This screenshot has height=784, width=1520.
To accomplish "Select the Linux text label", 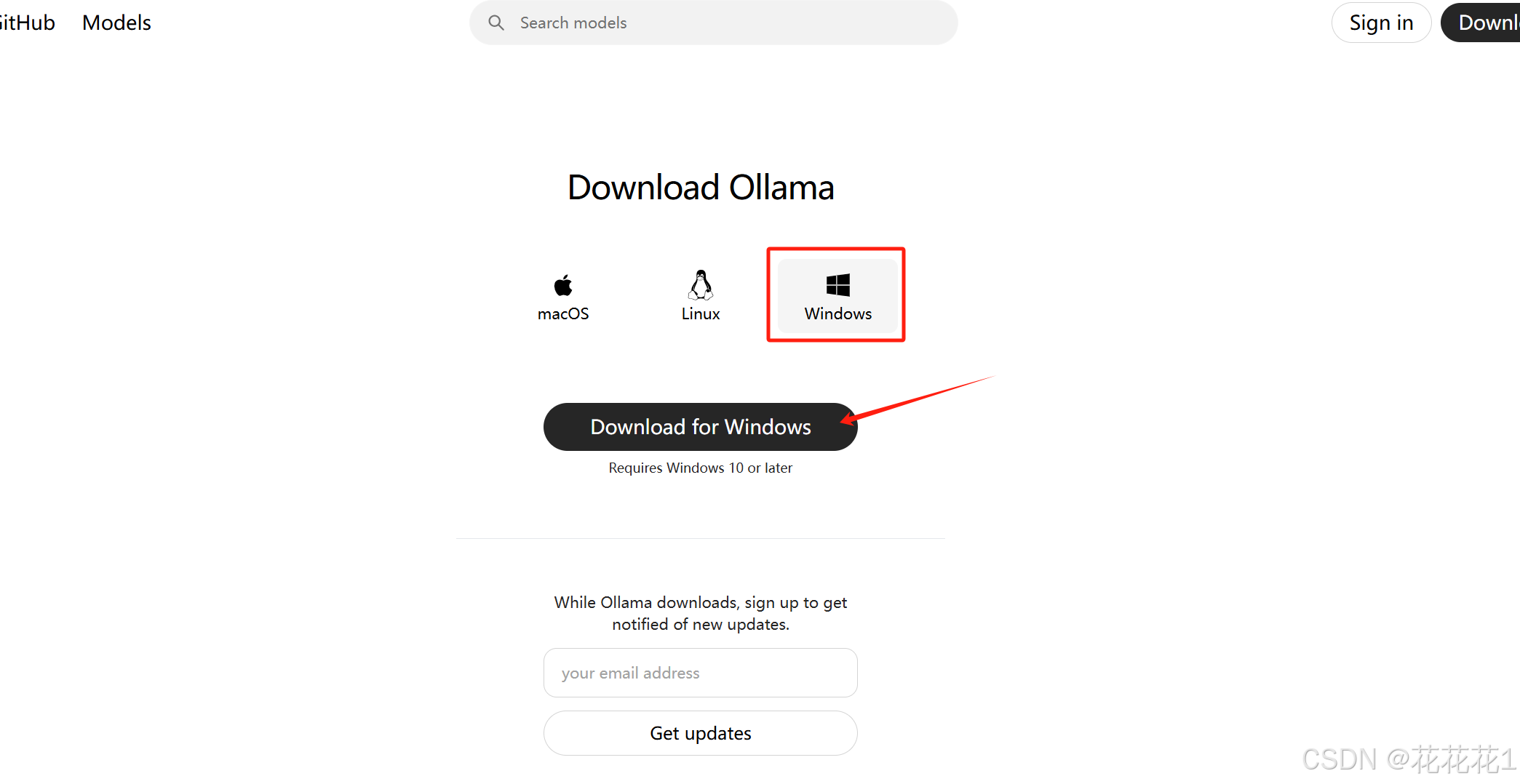I will (701, 313).
